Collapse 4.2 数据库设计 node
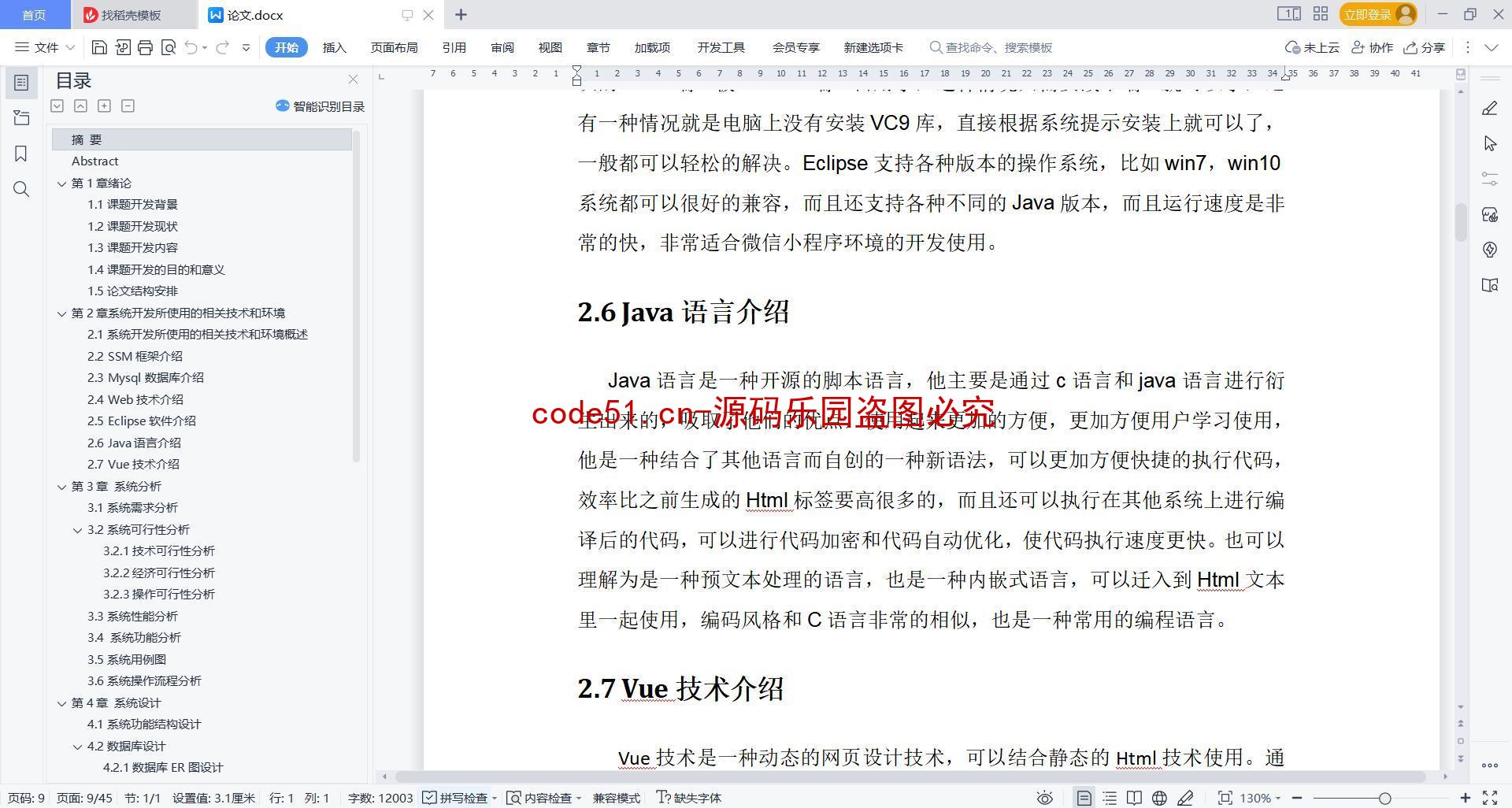Screen dimensions: 1512x808 click(77, 747)
